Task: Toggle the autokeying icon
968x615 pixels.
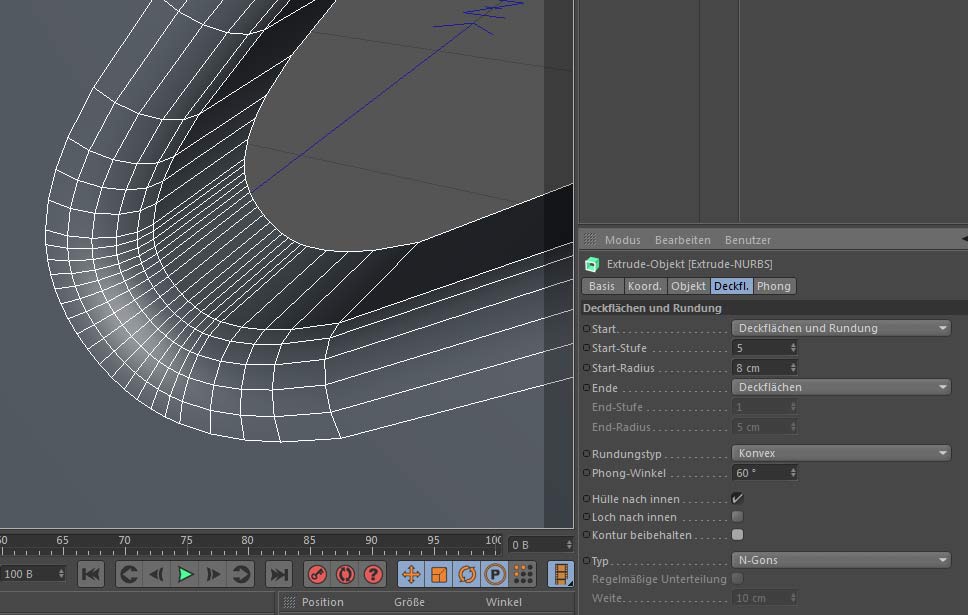Action: 345,574
